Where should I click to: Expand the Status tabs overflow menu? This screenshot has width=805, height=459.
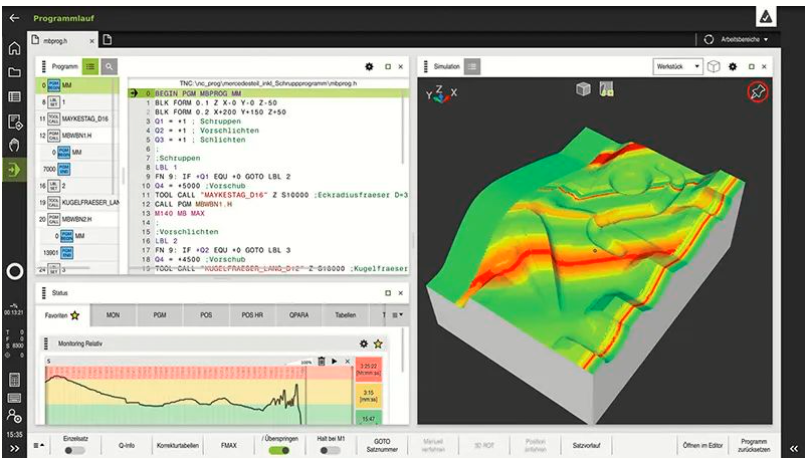click(397, 315)
